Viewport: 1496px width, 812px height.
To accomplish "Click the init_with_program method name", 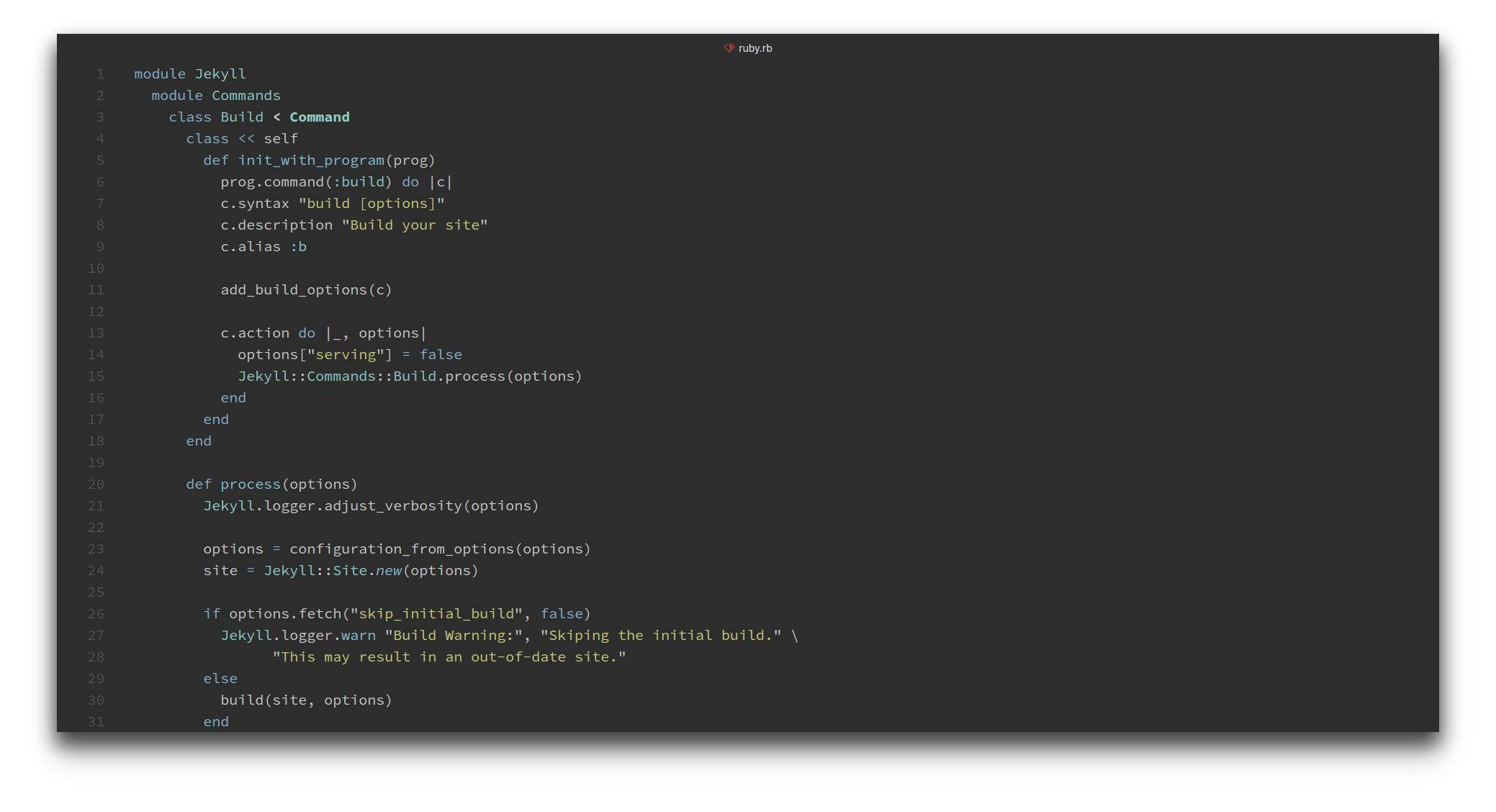I will click(x=311, y=161).
